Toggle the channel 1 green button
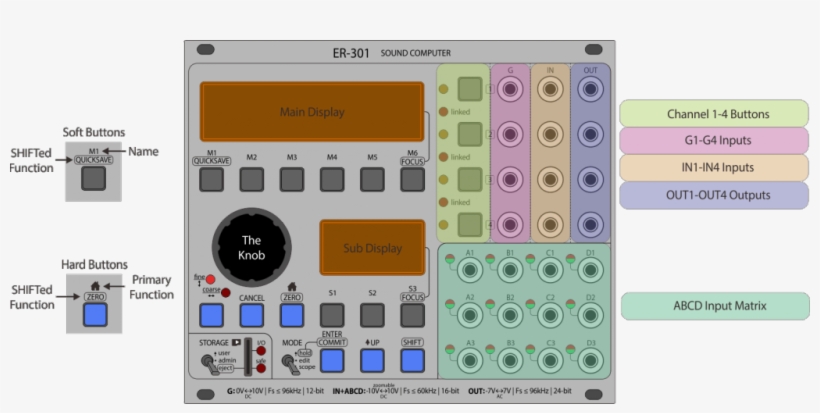Screen dimensions: 820x413 pyautogui.click(x=470, y=90)
